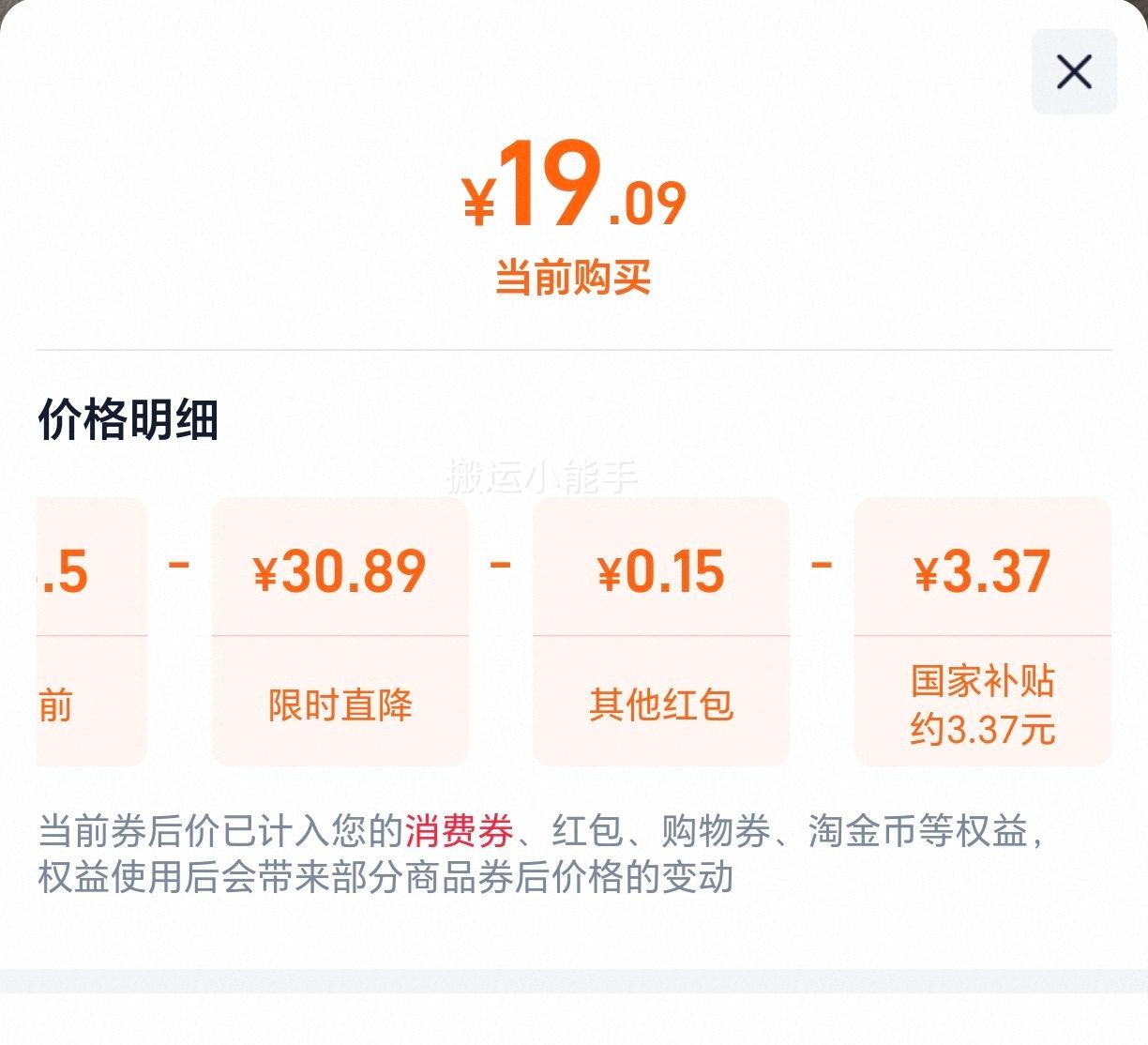Open the ¥30.89 discount card
This screenshot has width=1148, height=1045.
tap(340, 631)
